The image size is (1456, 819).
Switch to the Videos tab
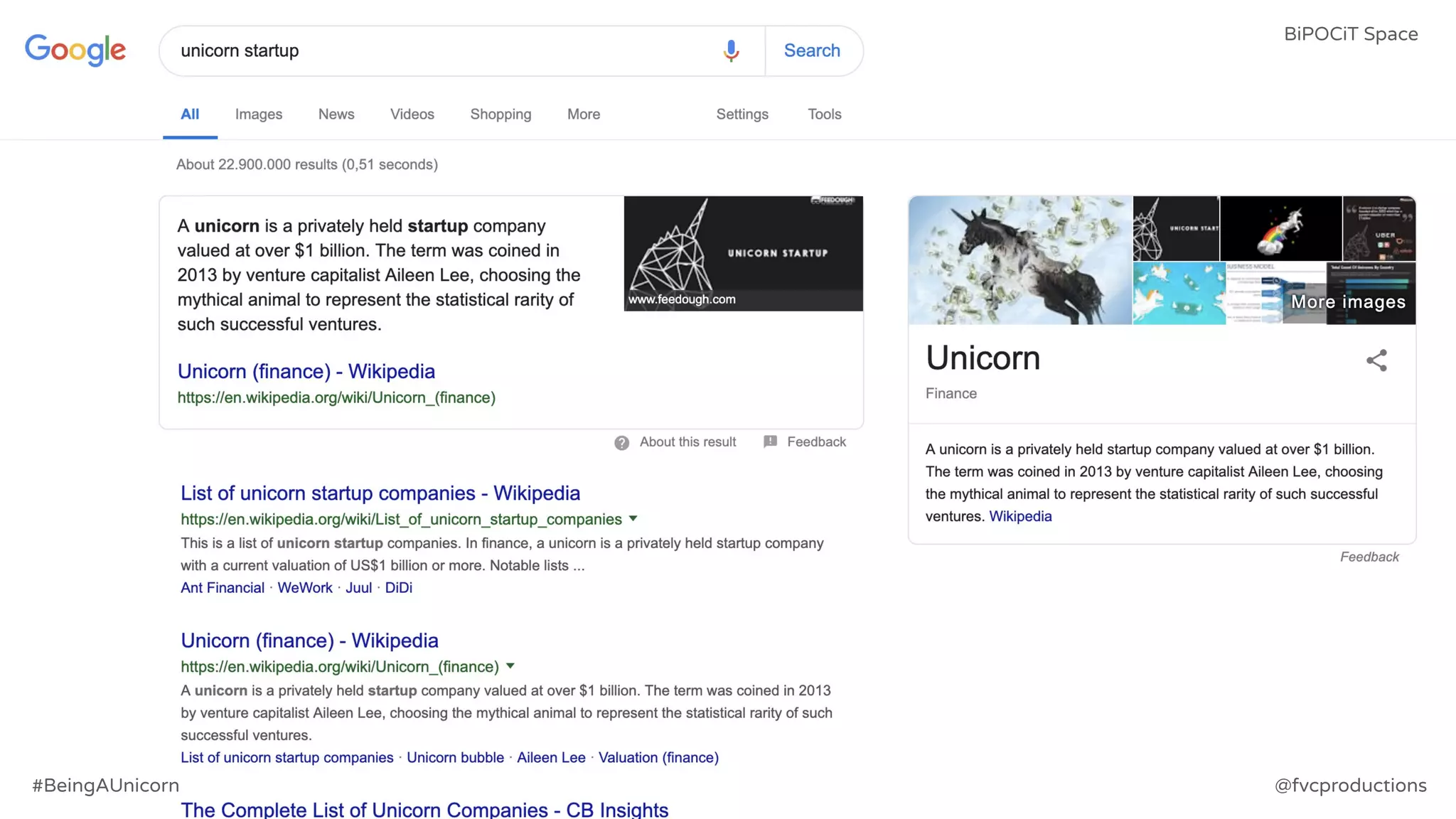[412, 114]
